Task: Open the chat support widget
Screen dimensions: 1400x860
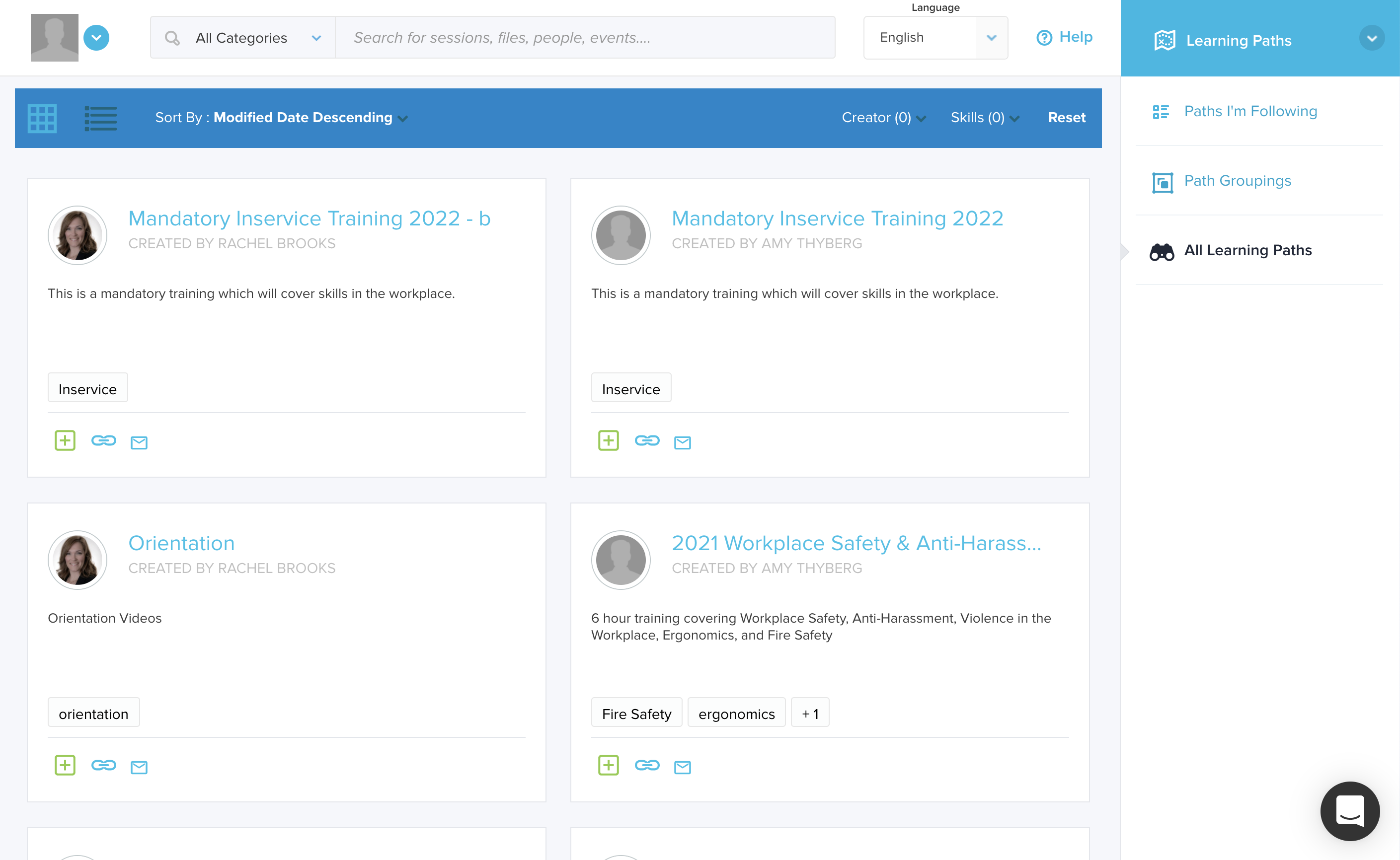Action: pos(1350,812)
